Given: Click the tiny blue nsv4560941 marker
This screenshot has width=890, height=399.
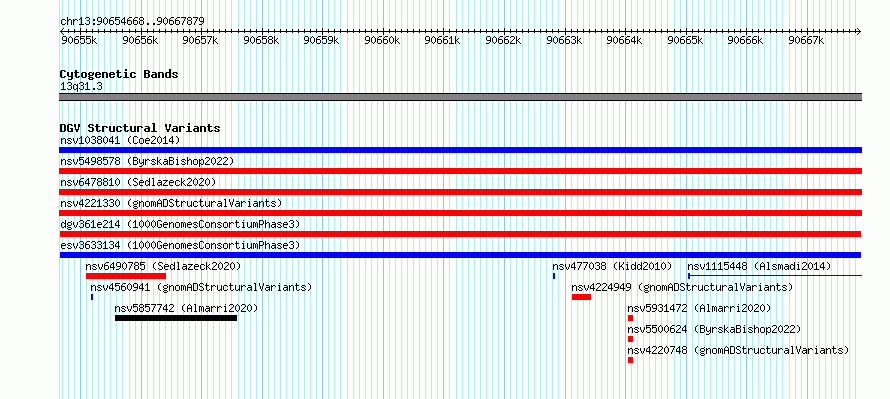Looking at the screenshot, I should [x=92, y=297].
